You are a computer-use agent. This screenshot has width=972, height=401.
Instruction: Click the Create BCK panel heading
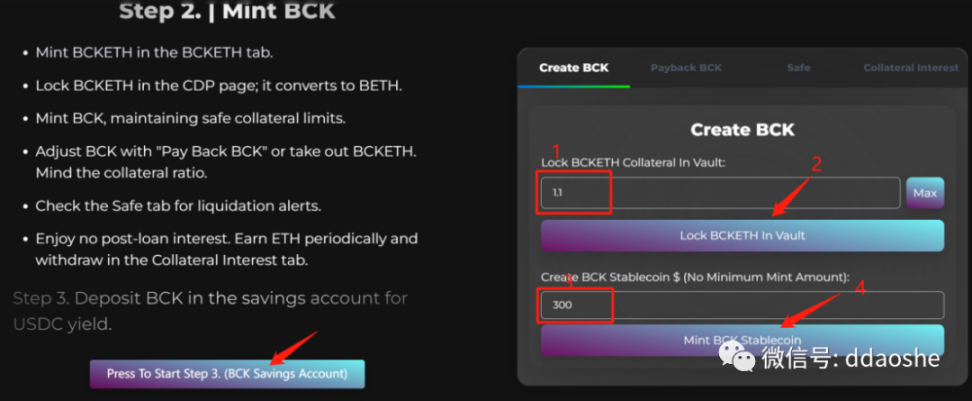coord(742,130)
